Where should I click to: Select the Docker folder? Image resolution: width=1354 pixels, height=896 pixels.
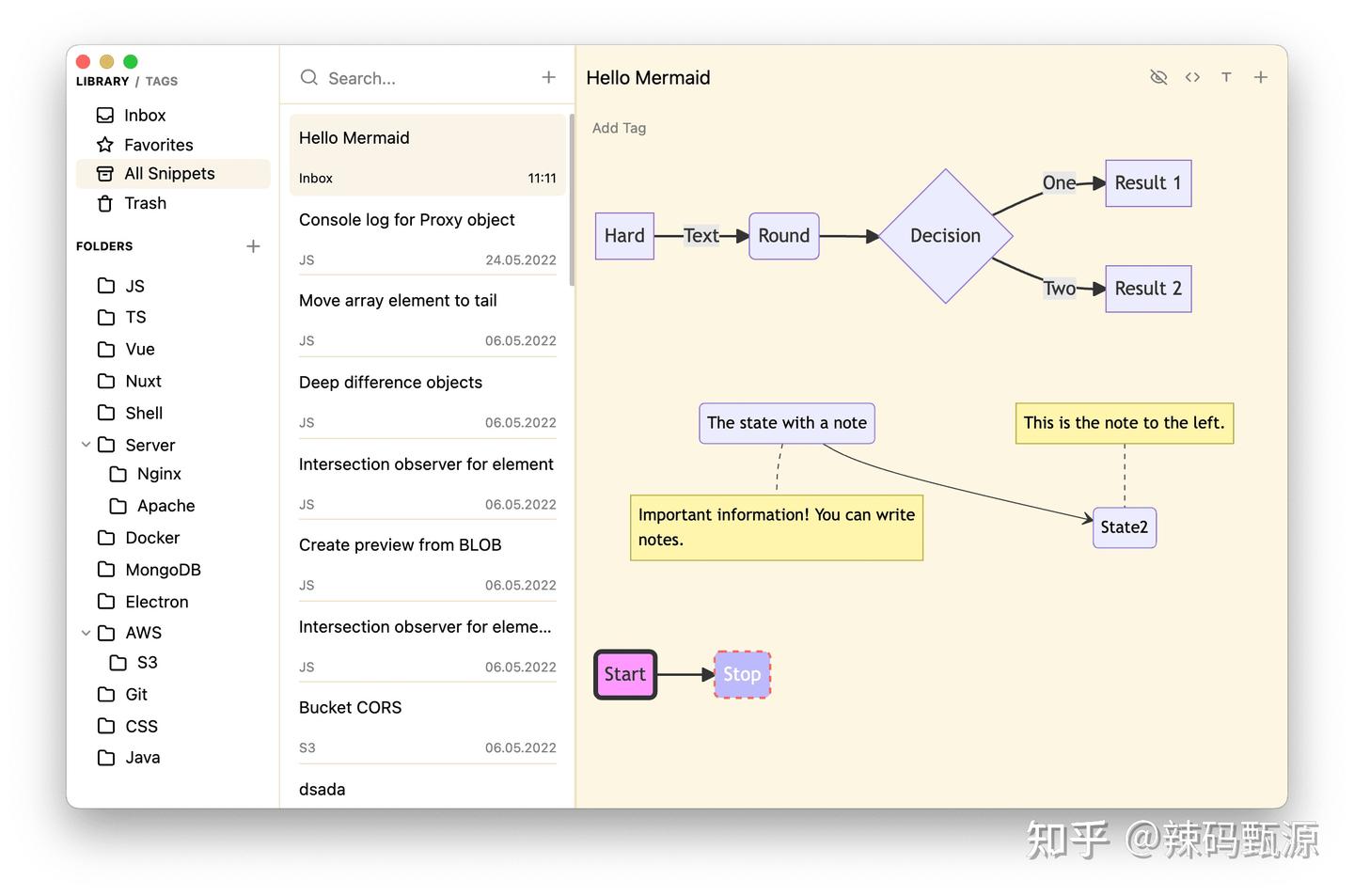pos(152,538)
